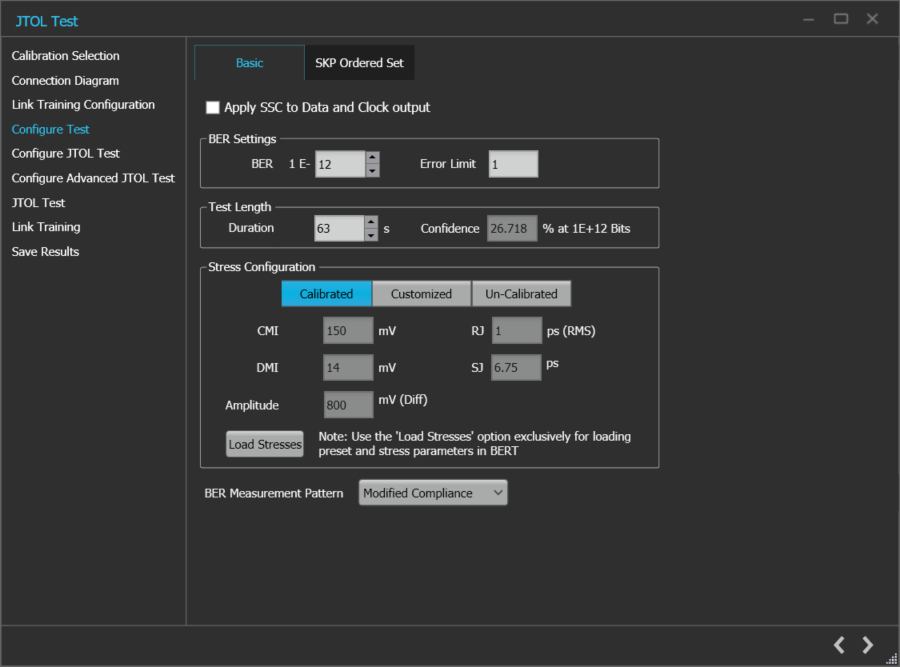The height and width of the screenshot is (667, 900).
Task: Click the Error Limit input field
Action: pos(513,164)
